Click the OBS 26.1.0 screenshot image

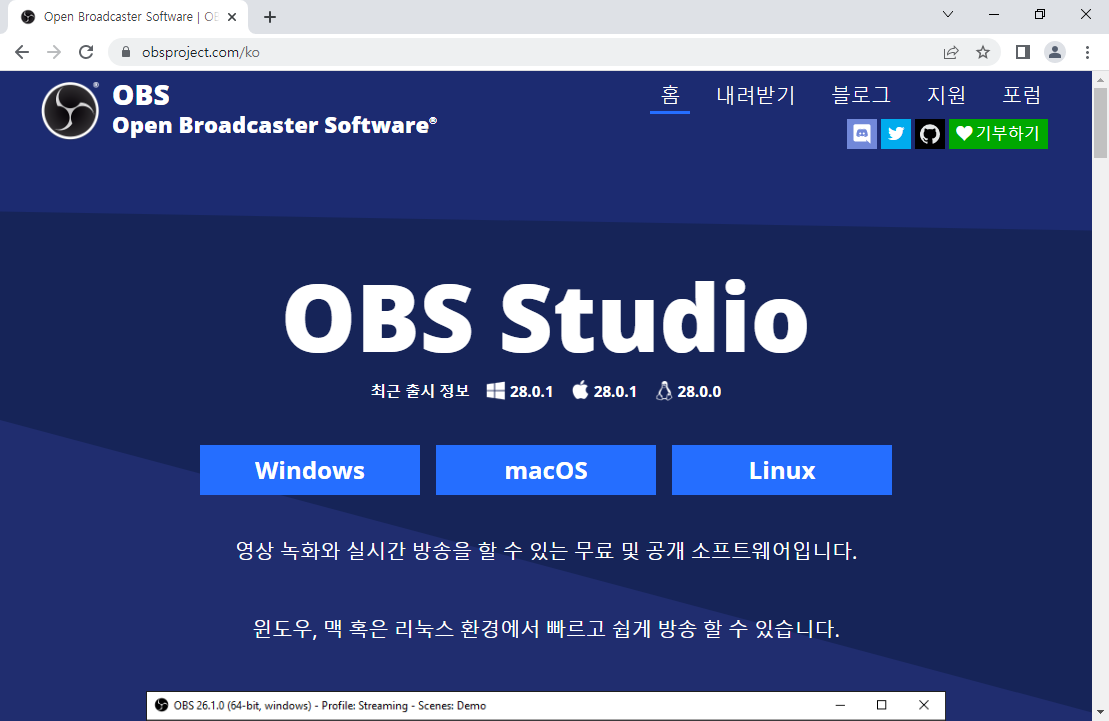pyautogui.click(x=545, y=706)
